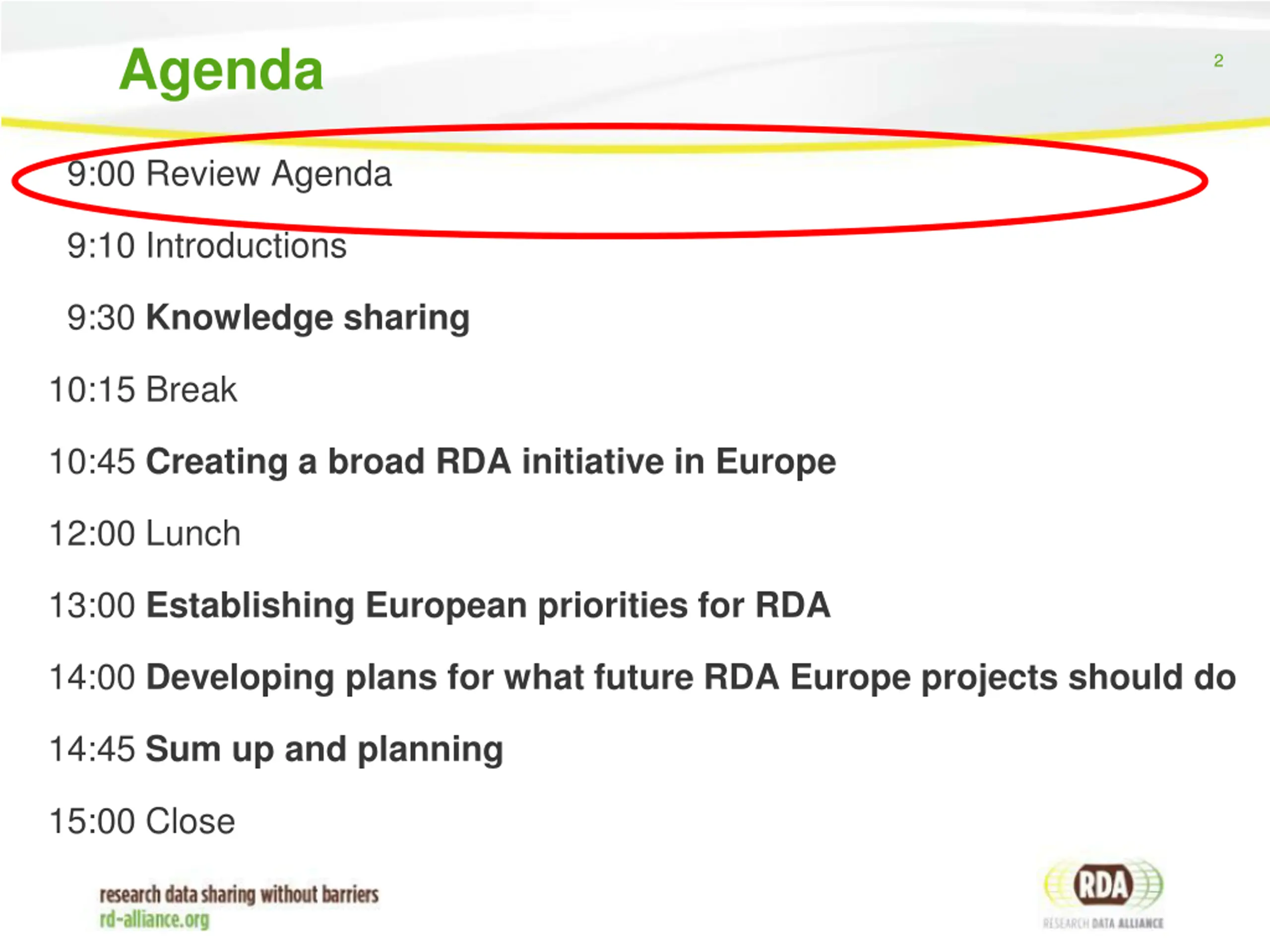
Task: Click the 15:00 Close entry
Action: [142, 822]
